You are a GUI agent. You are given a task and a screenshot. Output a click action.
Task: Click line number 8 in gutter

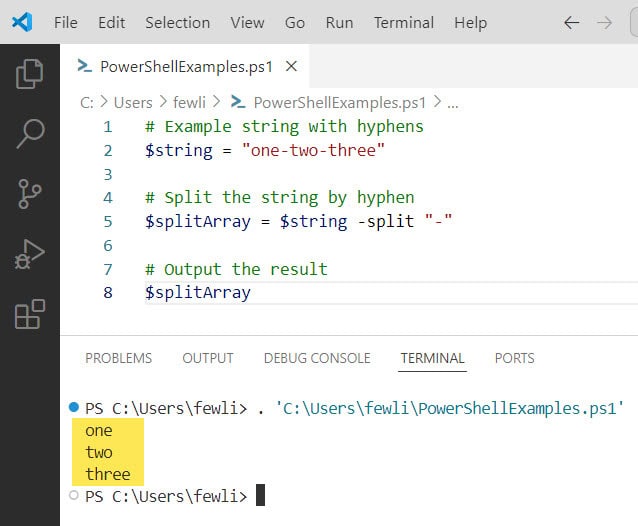coord(107,292)
